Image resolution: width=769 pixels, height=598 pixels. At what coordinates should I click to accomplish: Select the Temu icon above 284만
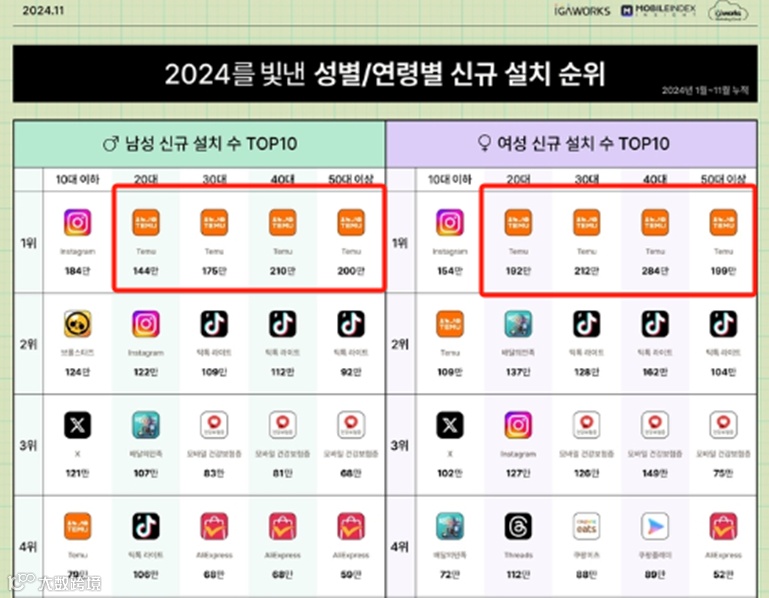pos(655,223)
